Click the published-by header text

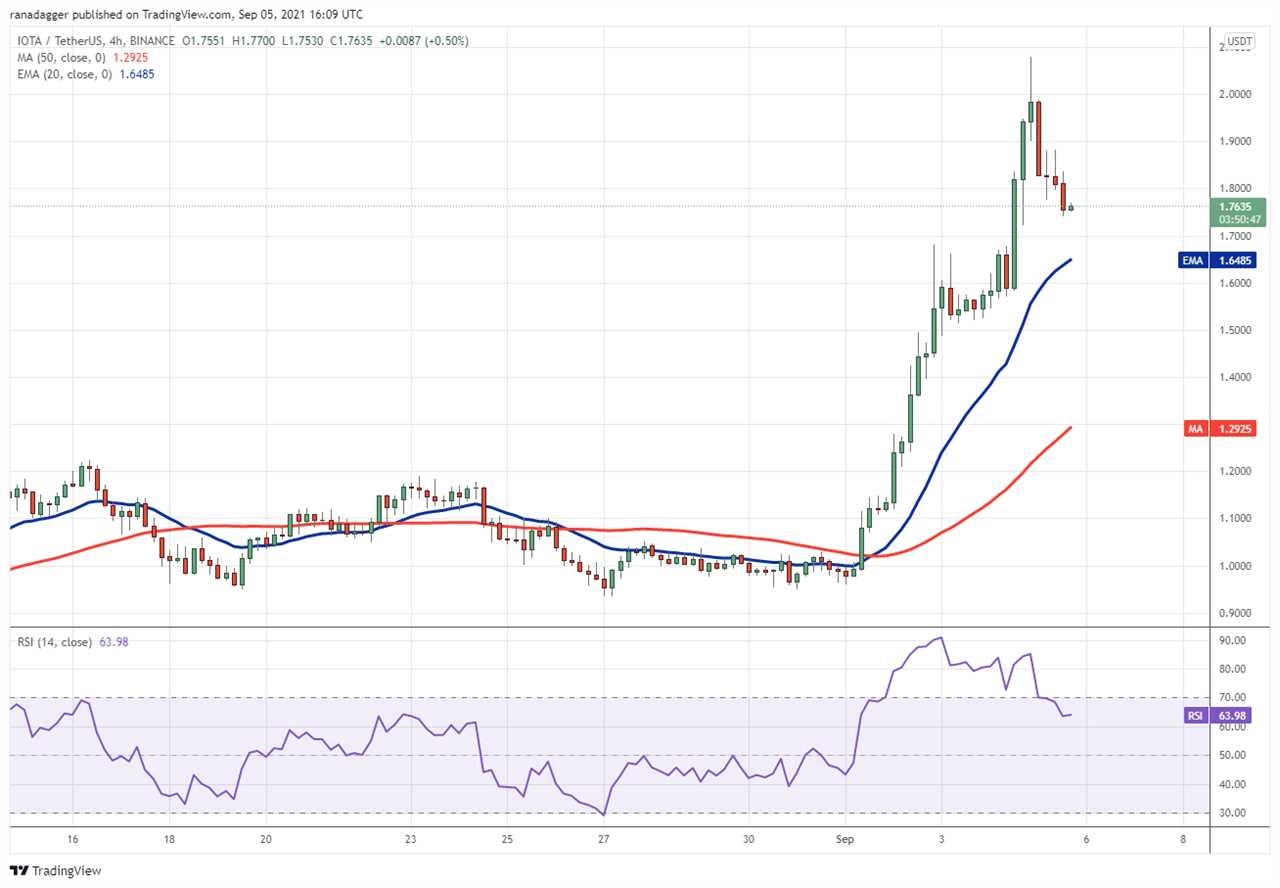point(187,15)
